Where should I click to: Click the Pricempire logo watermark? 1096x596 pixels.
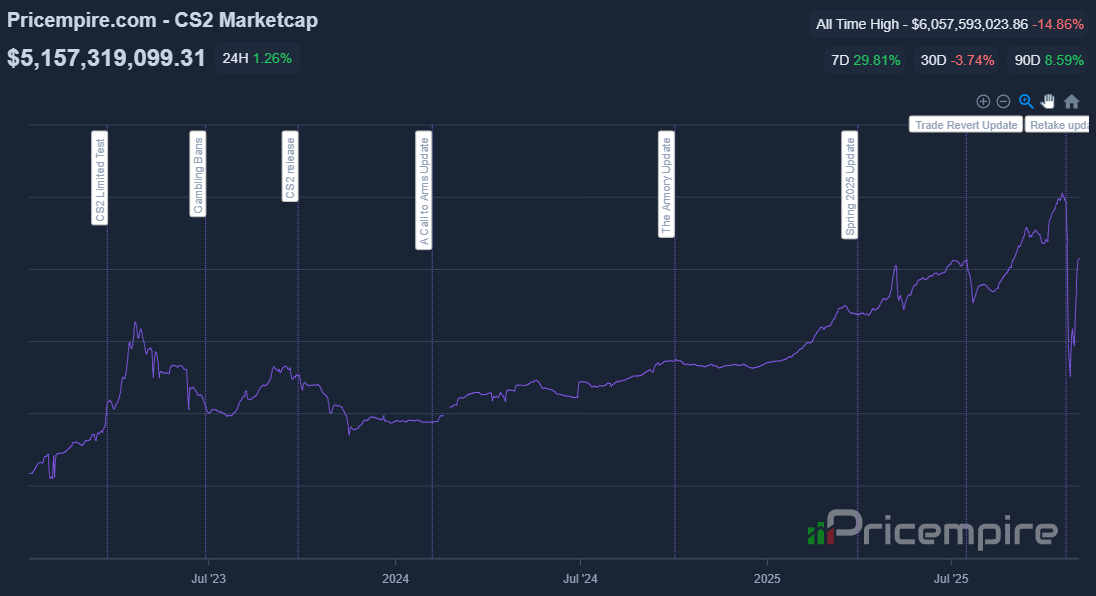tap(932, 529)
